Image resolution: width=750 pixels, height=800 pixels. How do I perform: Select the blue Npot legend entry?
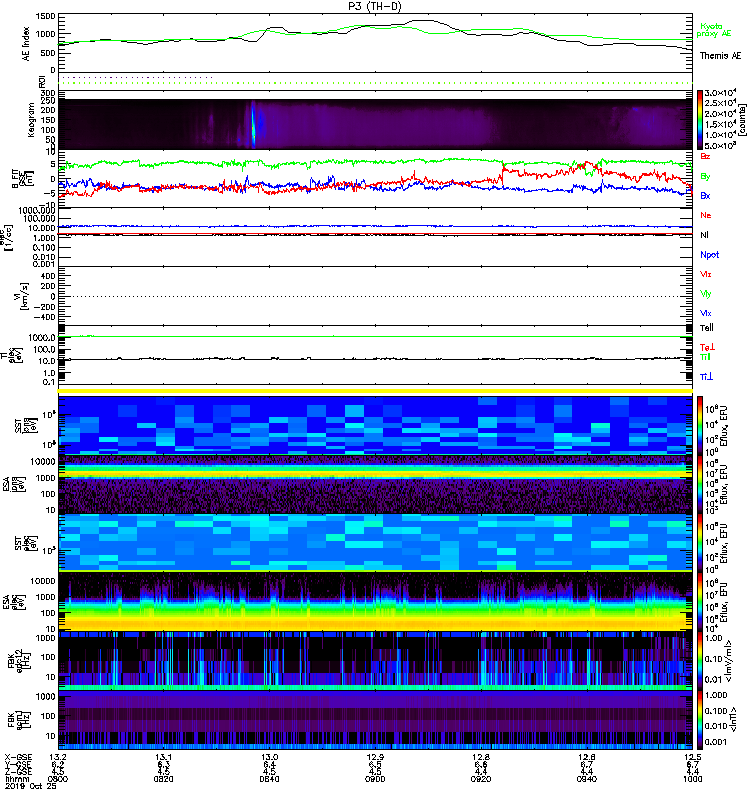click(x=709, y=255)
